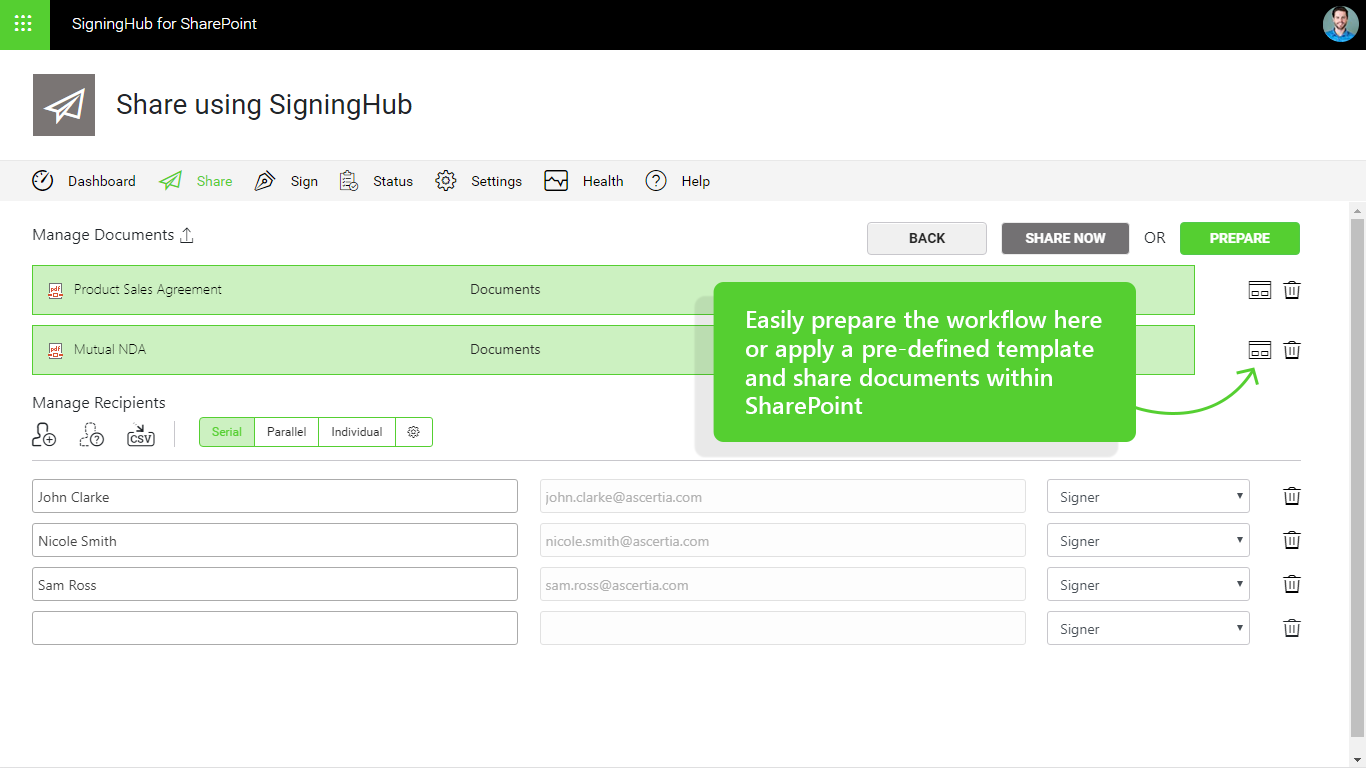Image resolution: width=1366 pixels, height=768 pixels.
Task: Open the user profile avatar
Action: (1340, 24)
